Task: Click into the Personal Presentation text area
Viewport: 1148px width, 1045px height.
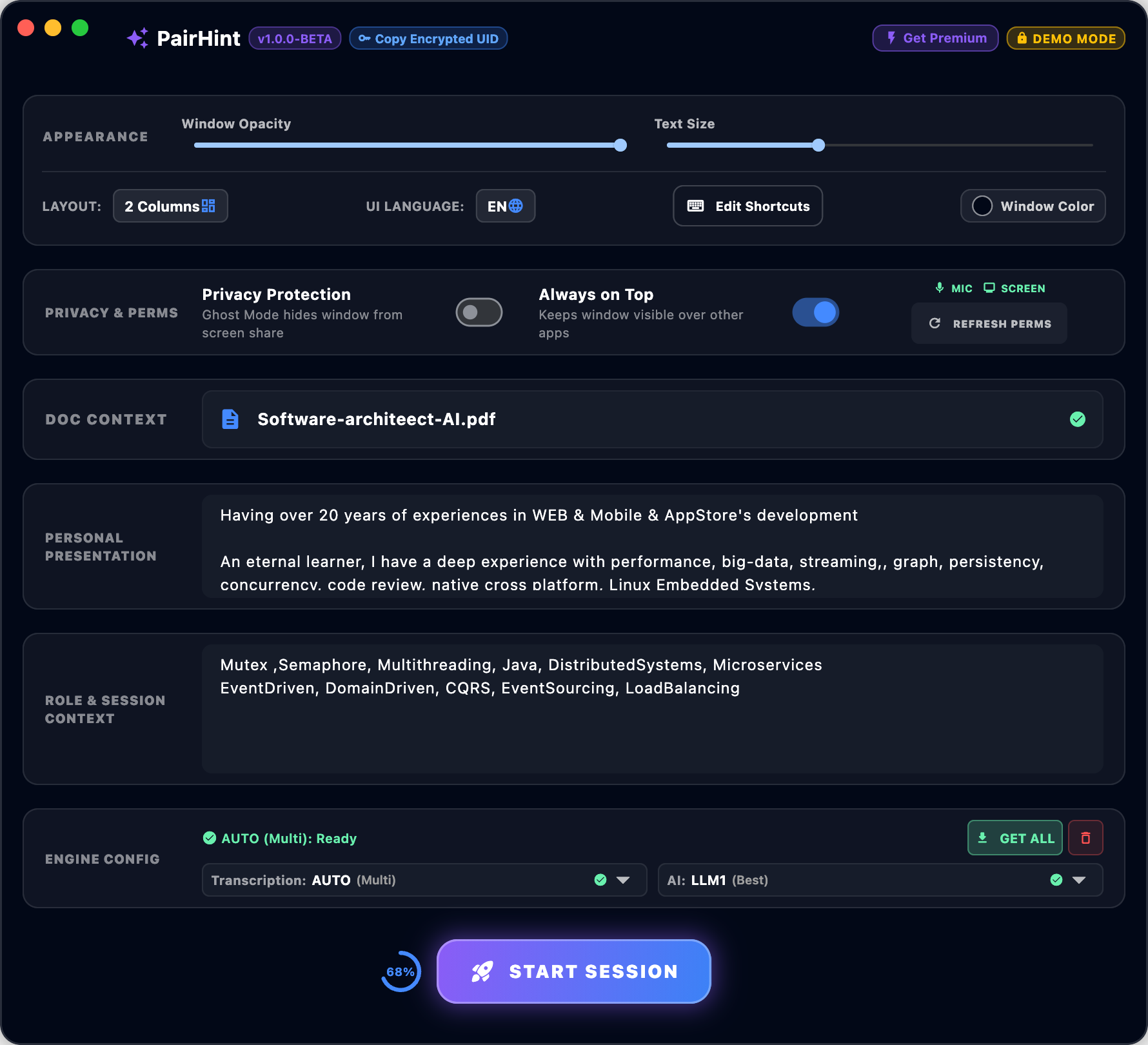Action: (653, 546)
